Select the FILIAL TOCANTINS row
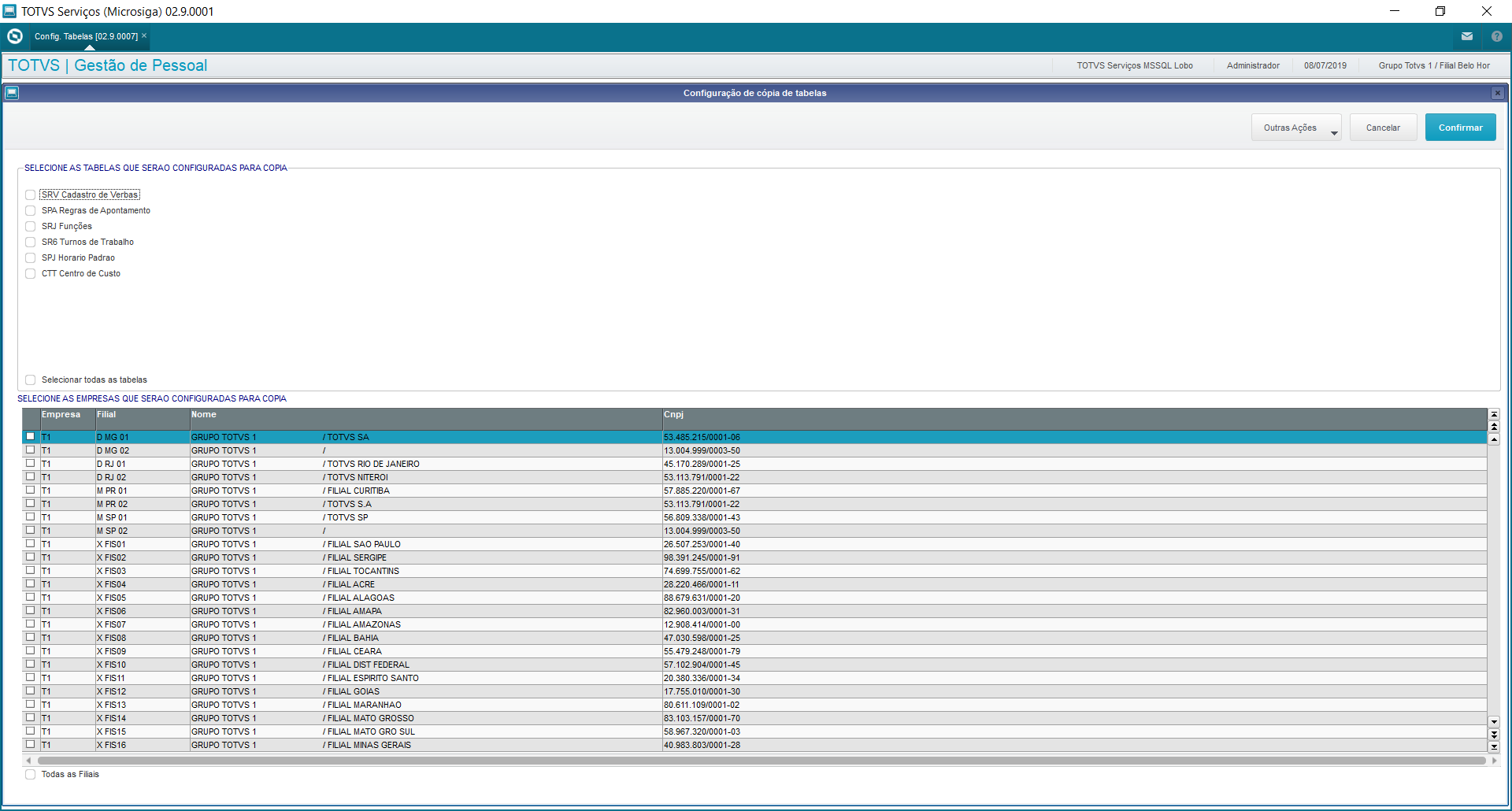The height and width of the screenshot is (811, 1512). pos(754,571)
